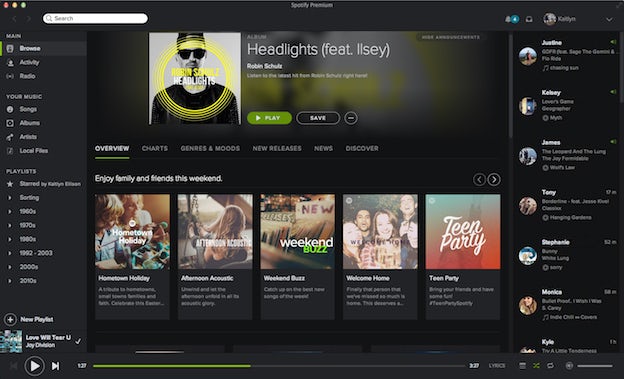This screenshot has height=379, width=624.
Task: Go to the previous track
Action: click(x=14, y=366)
